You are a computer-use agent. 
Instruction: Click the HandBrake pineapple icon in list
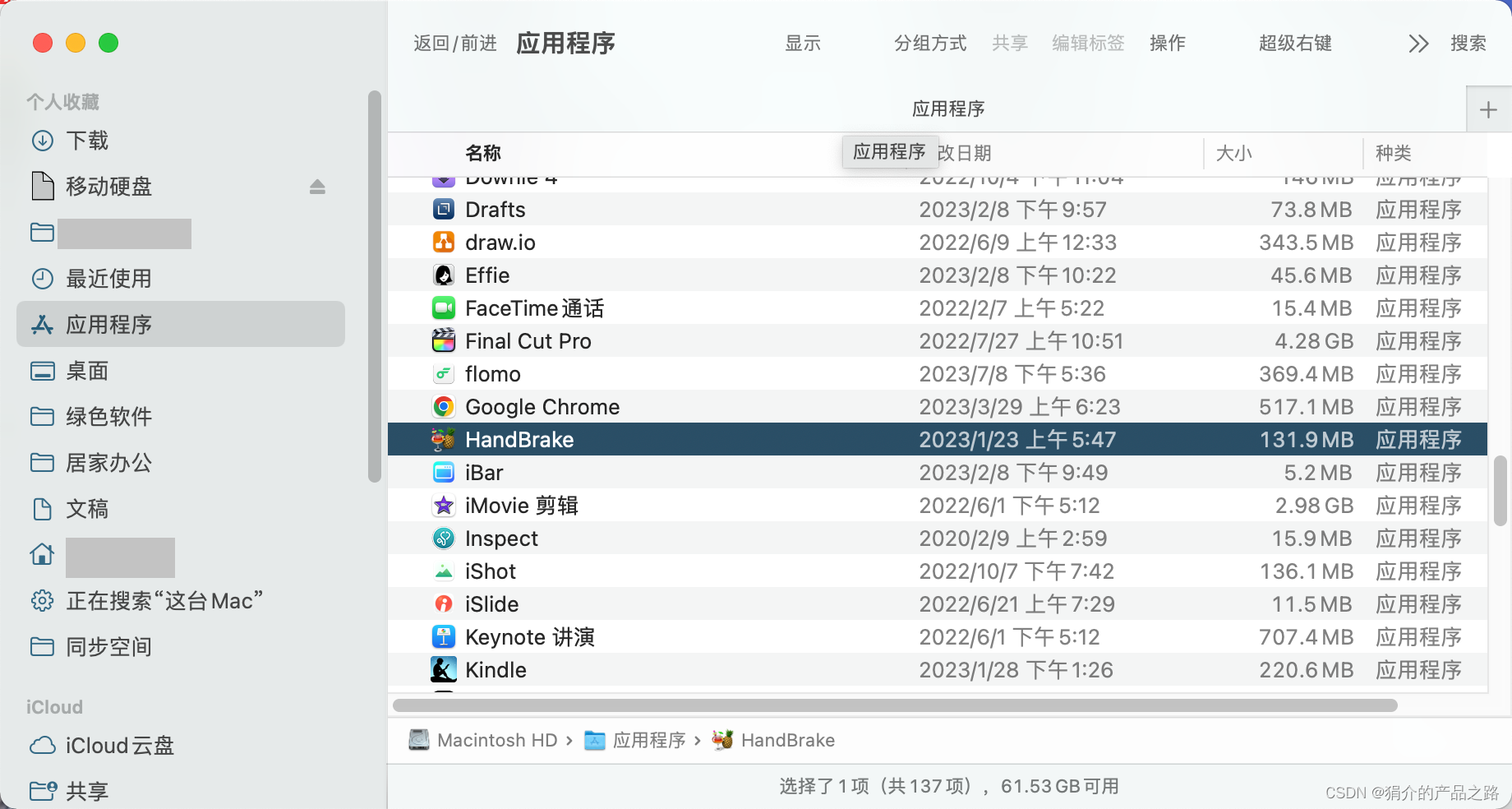pos(444,440)
